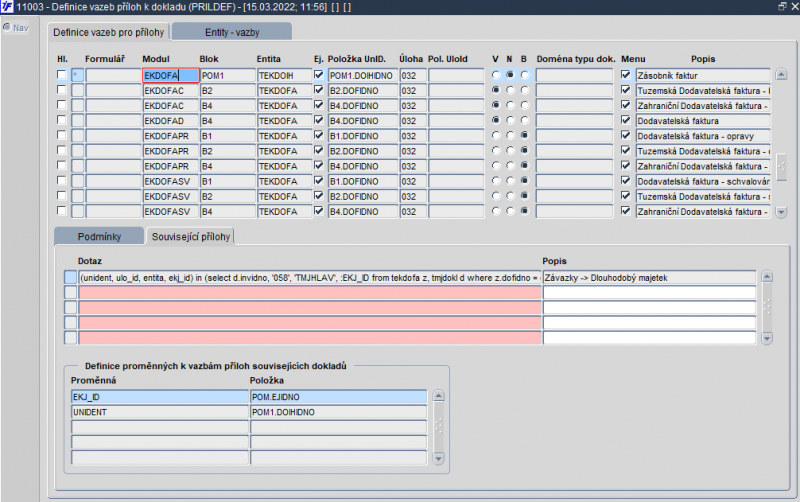800x502 pixels.
Task: Select the EKJ_ID variable field
Action: pos(158,397)
